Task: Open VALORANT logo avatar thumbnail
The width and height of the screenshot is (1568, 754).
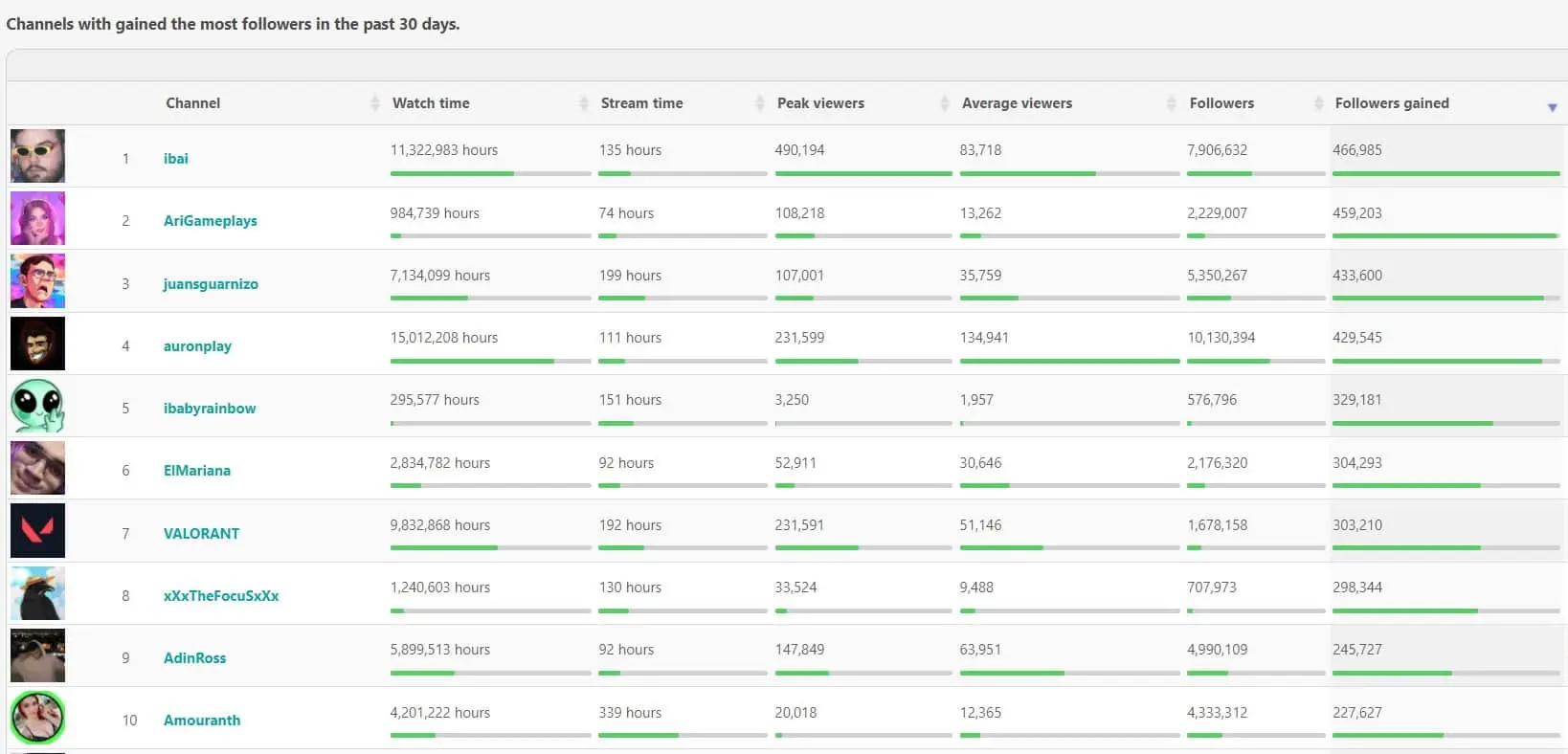Action: (37, 530)
